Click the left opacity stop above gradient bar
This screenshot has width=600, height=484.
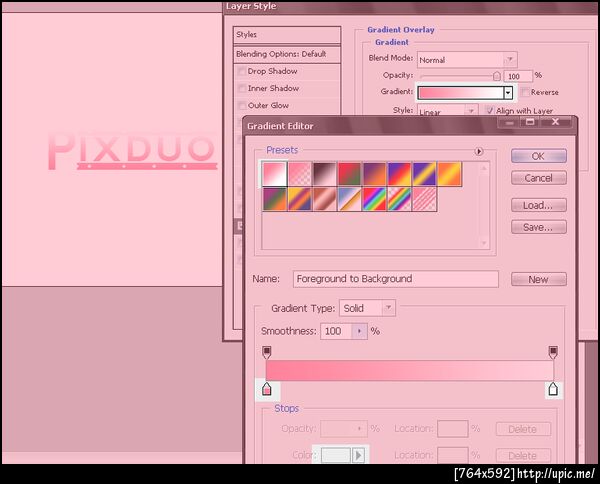tap(267, 352)
